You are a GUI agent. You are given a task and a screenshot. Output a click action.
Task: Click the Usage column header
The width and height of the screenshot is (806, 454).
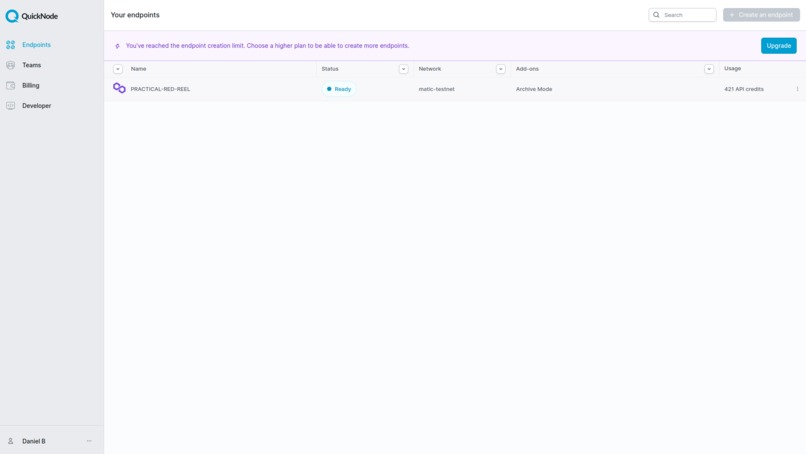732,68
